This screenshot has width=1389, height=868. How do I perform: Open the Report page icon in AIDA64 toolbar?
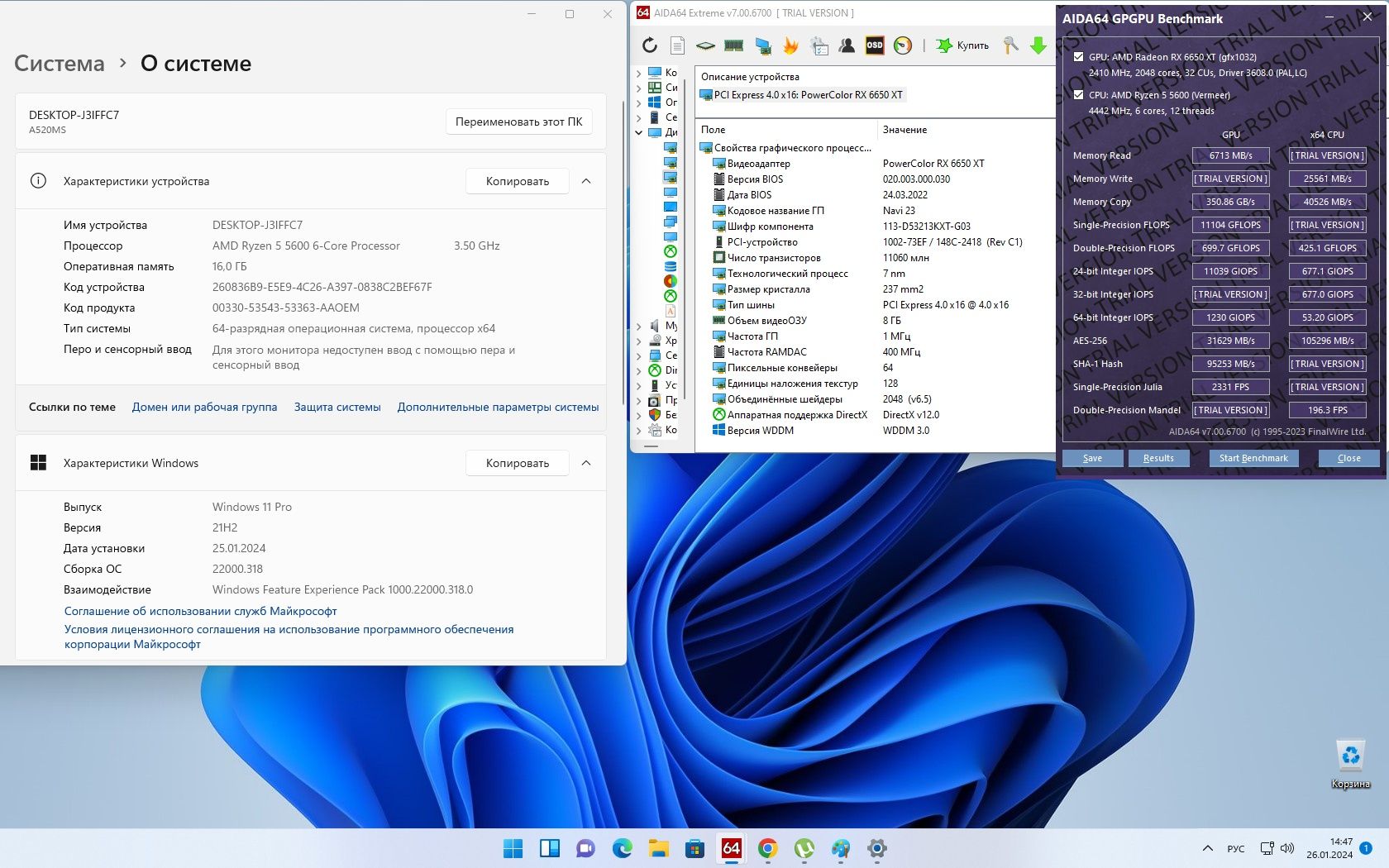coord(678,45)
